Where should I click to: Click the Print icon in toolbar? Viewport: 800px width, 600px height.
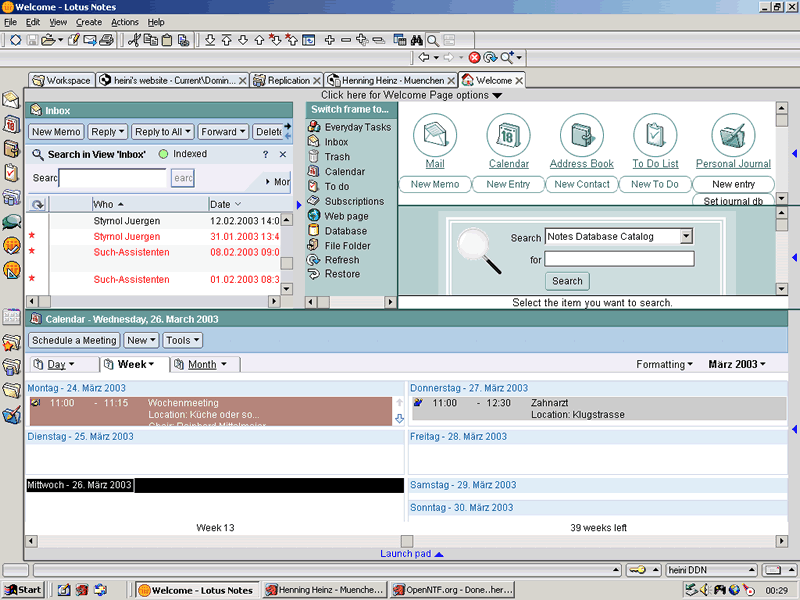106,40
